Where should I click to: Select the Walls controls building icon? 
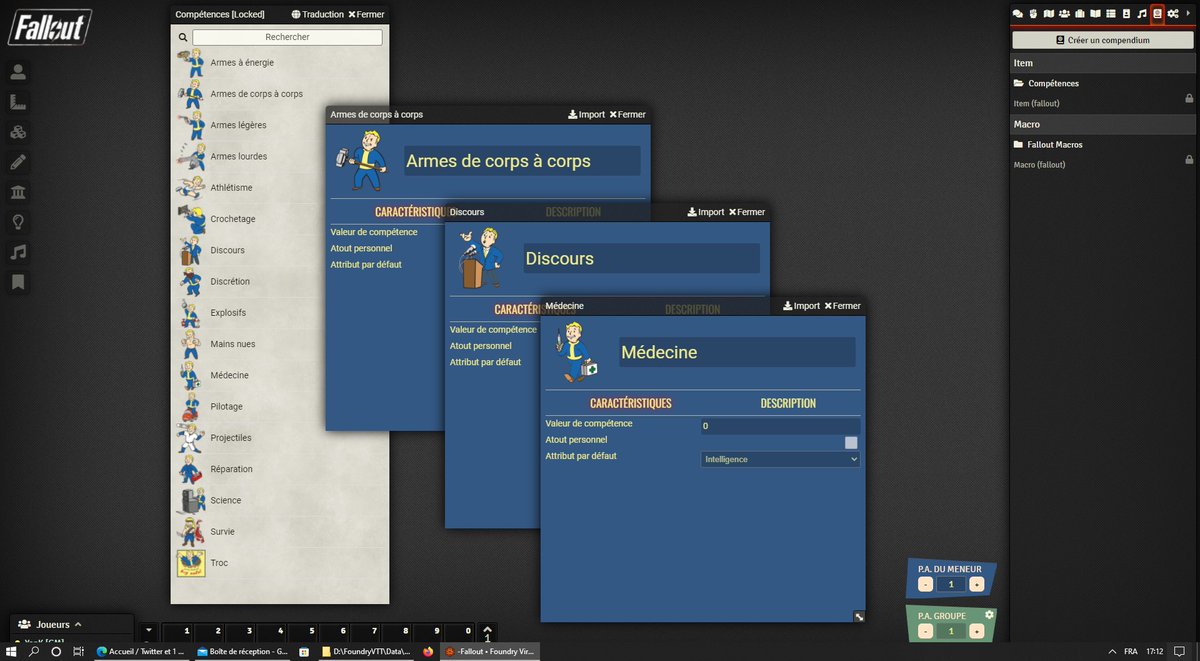pos(18,192)
